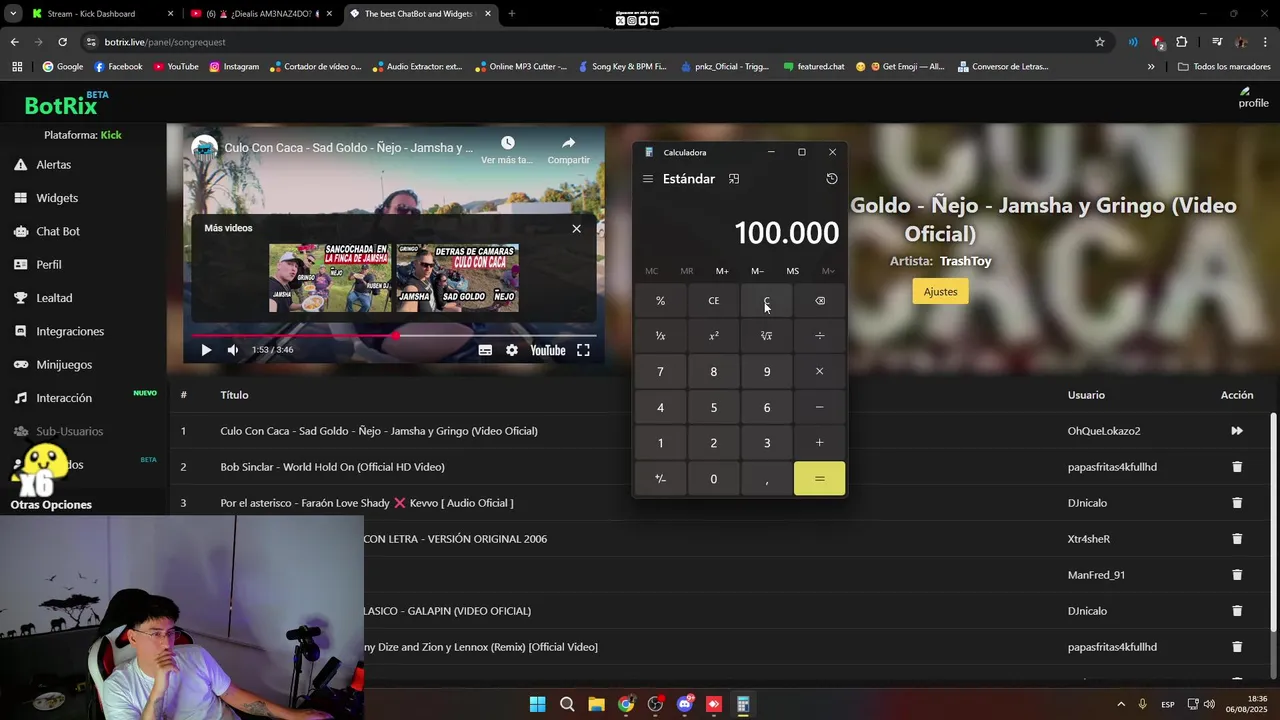The width and height of the screenshot is (1280, 720).
Task: Select Bob Sinclar World Hold On title
Action: click(x=332, y=467)
